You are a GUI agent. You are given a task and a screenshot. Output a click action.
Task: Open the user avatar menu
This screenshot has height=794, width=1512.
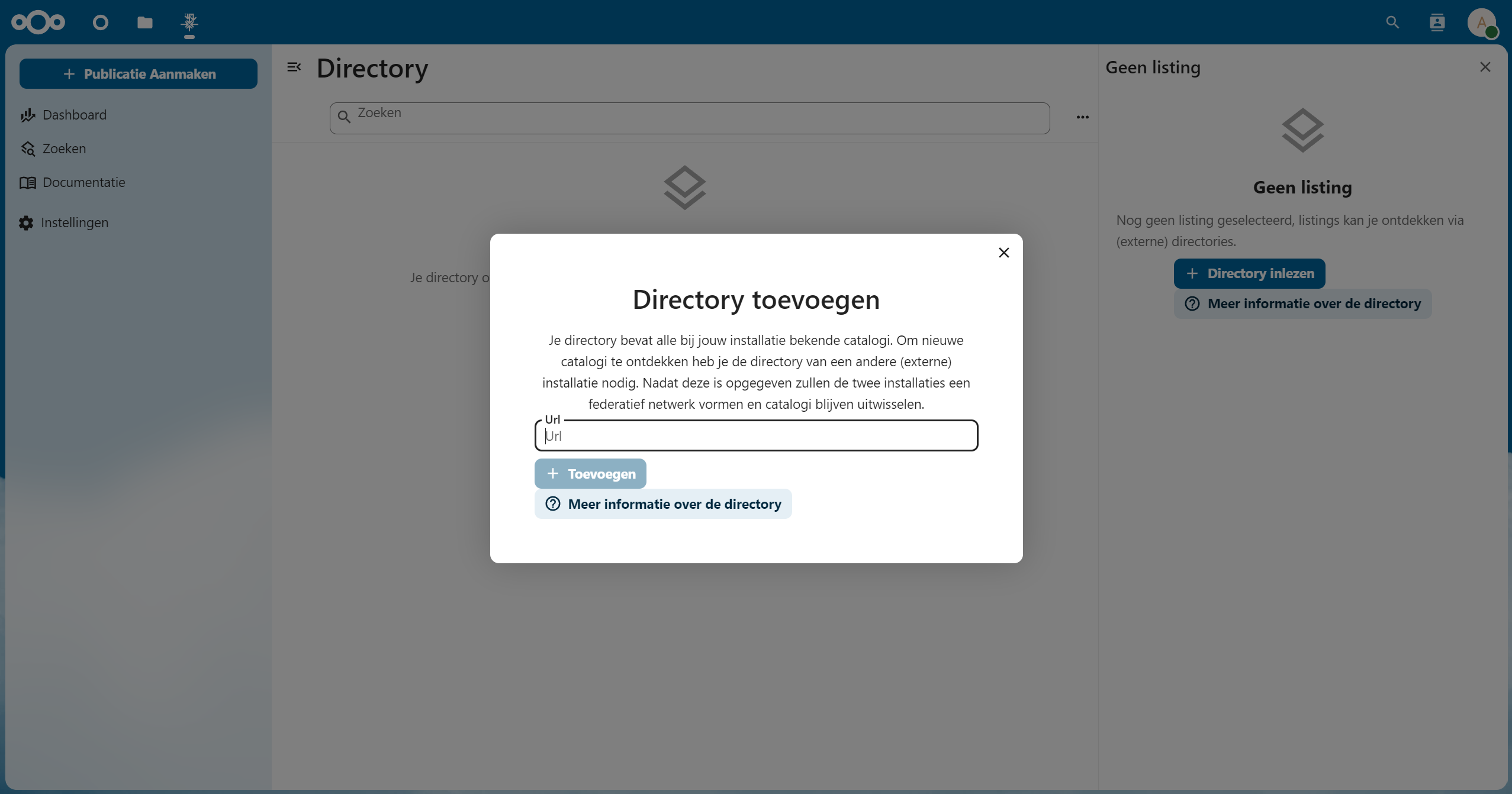(x=1482, y=22)
